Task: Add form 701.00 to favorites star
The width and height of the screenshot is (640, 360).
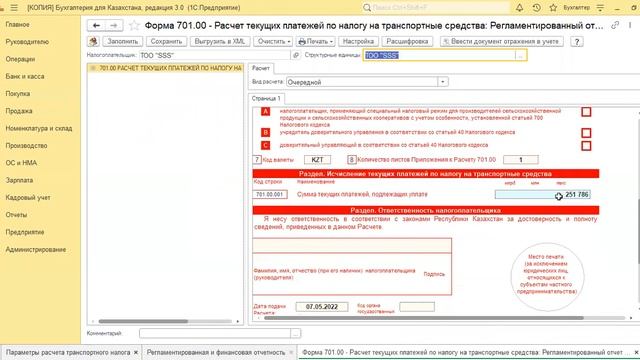Action: coord(134,26)
